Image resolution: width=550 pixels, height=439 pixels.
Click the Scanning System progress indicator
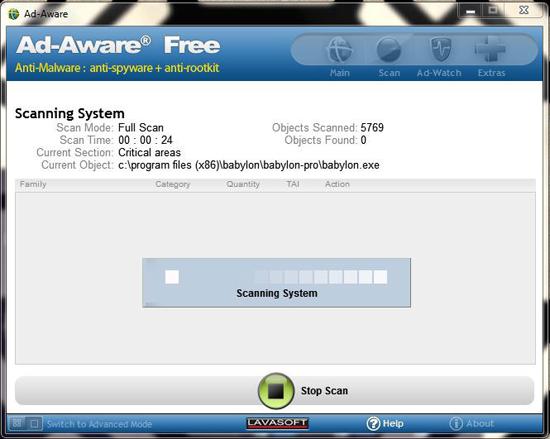[276, 283]
